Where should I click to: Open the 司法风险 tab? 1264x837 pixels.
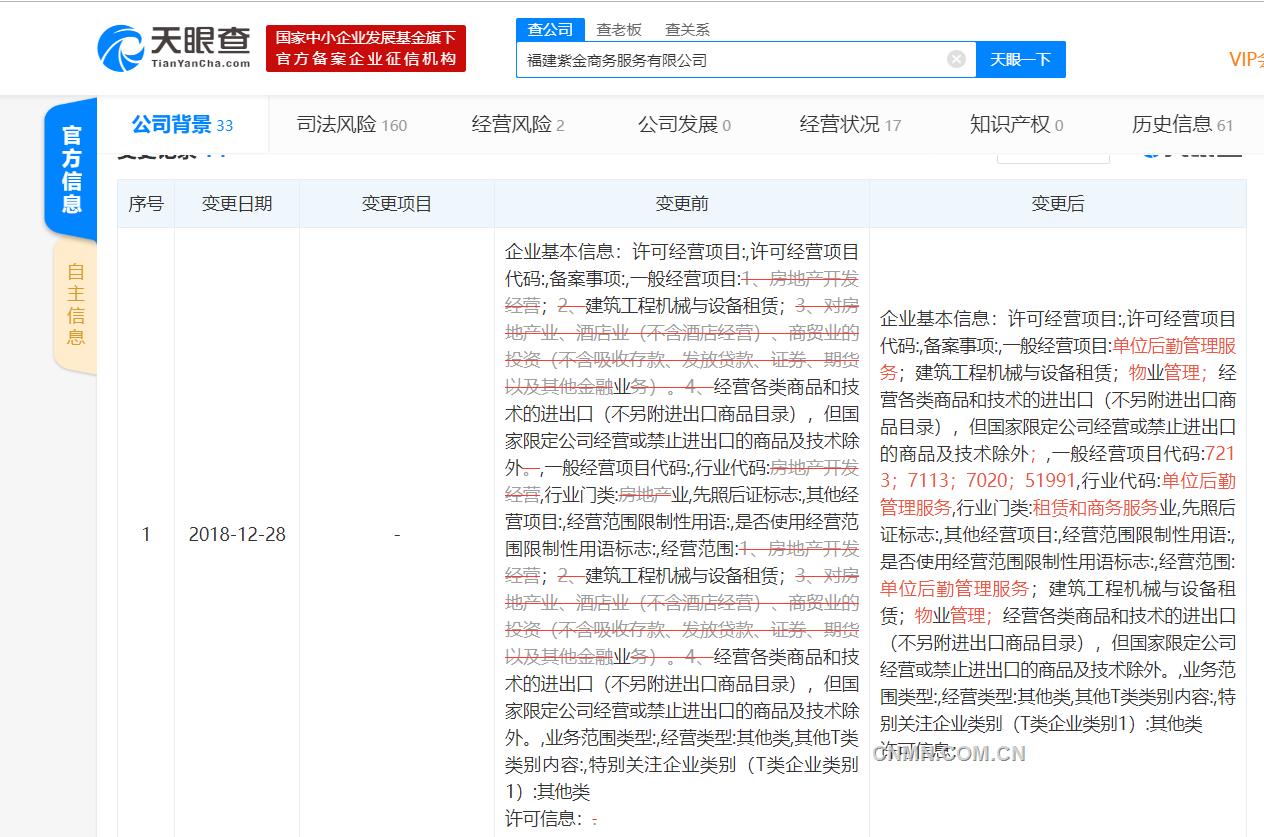pyautogui.click(x=352, y=125)
